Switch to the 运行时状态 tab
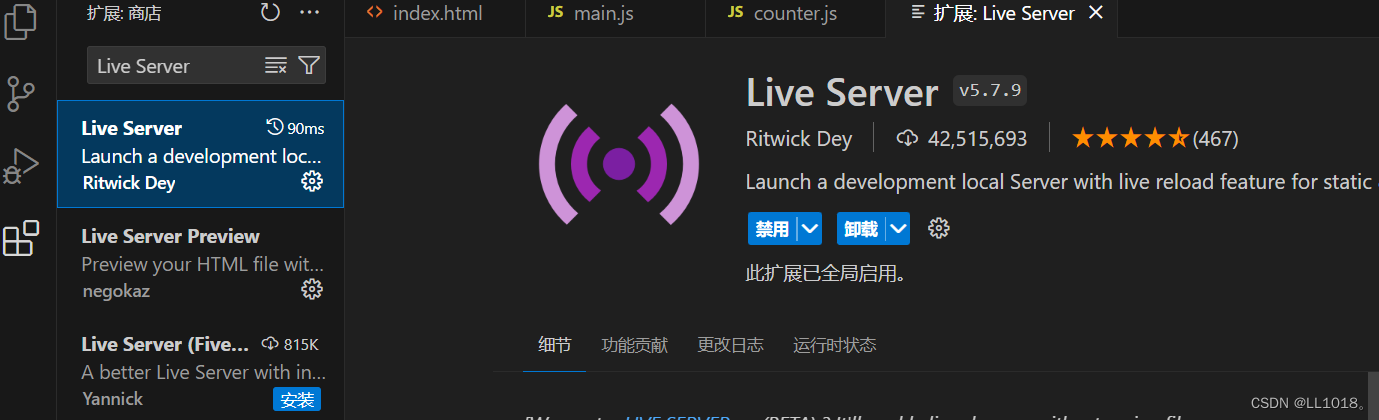This screenshot has width=1379, height=420. click(x=835, y=345)
